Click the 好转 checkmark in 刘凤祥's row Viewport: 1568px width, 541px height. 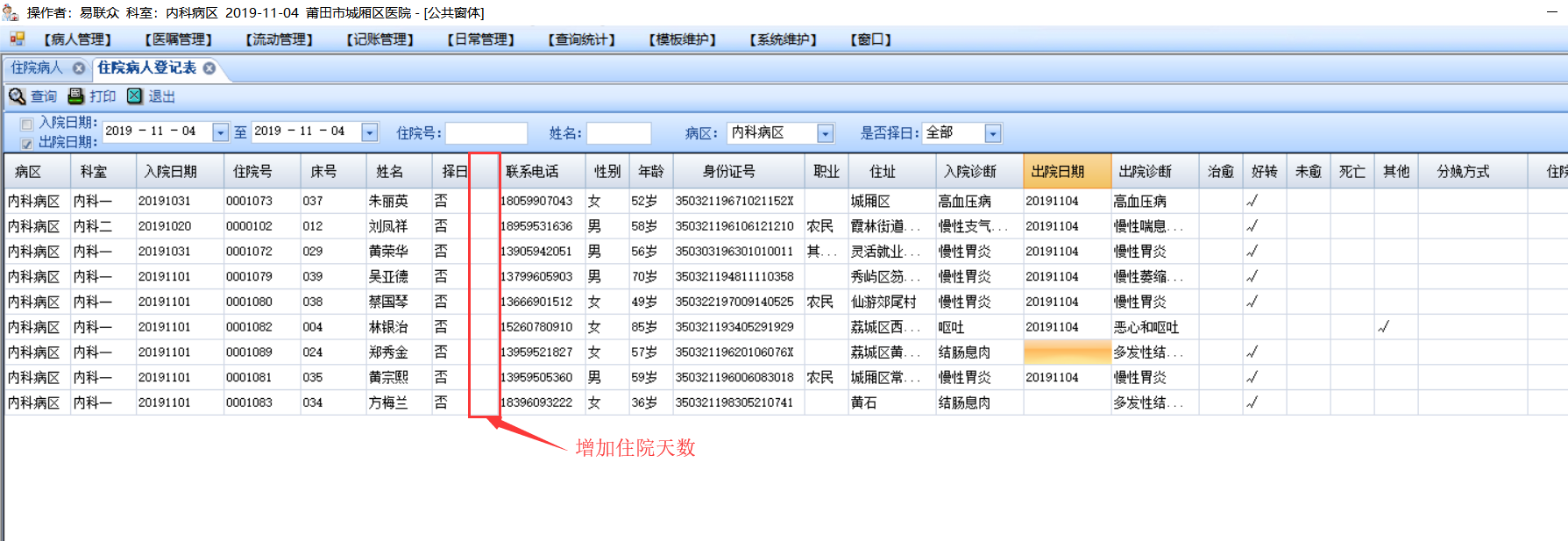point(1252,226)
